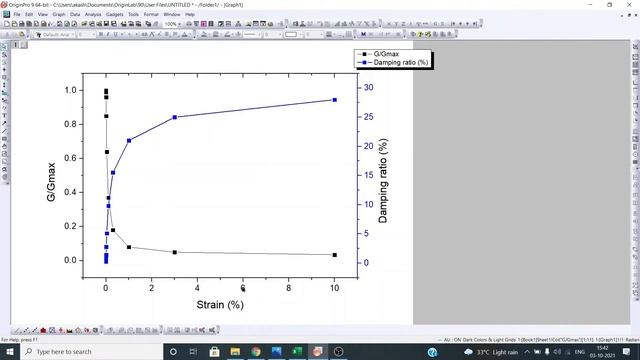Screen dimensions: 640x360
Task: Open Excel from the taskbar
Action: coord(298,351)
